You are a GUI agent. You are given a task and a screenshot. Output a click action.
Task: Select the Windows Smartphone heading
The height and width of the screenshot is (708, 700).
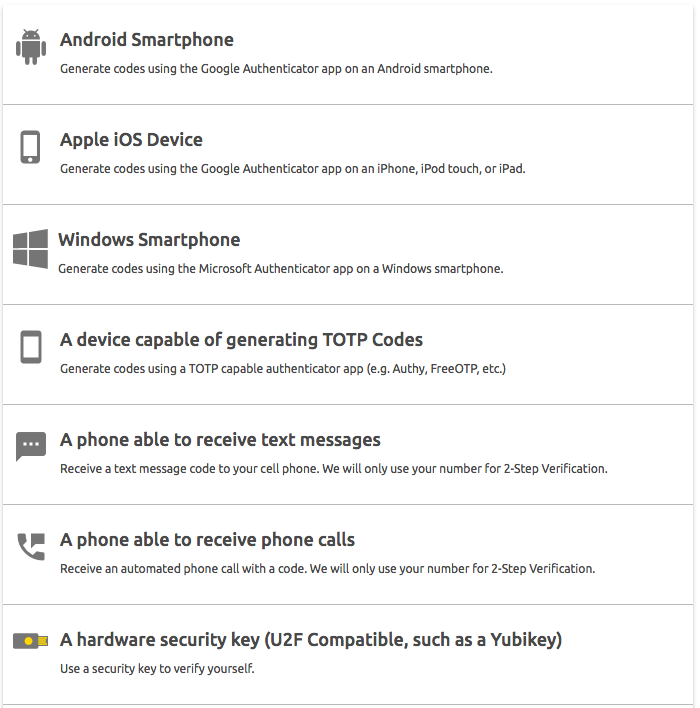pyautogui.click(x=149, y=240)
